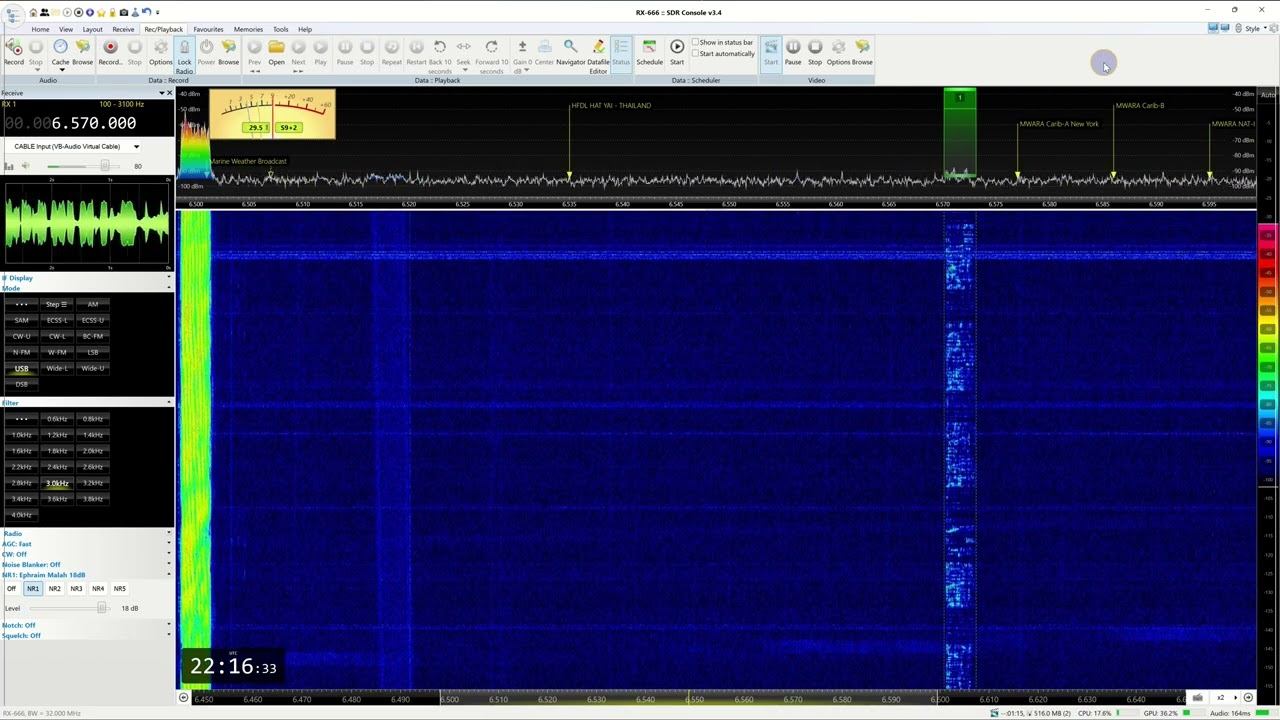
Task: Open the Navigator magnifier tool
Action: coord(570,52)
